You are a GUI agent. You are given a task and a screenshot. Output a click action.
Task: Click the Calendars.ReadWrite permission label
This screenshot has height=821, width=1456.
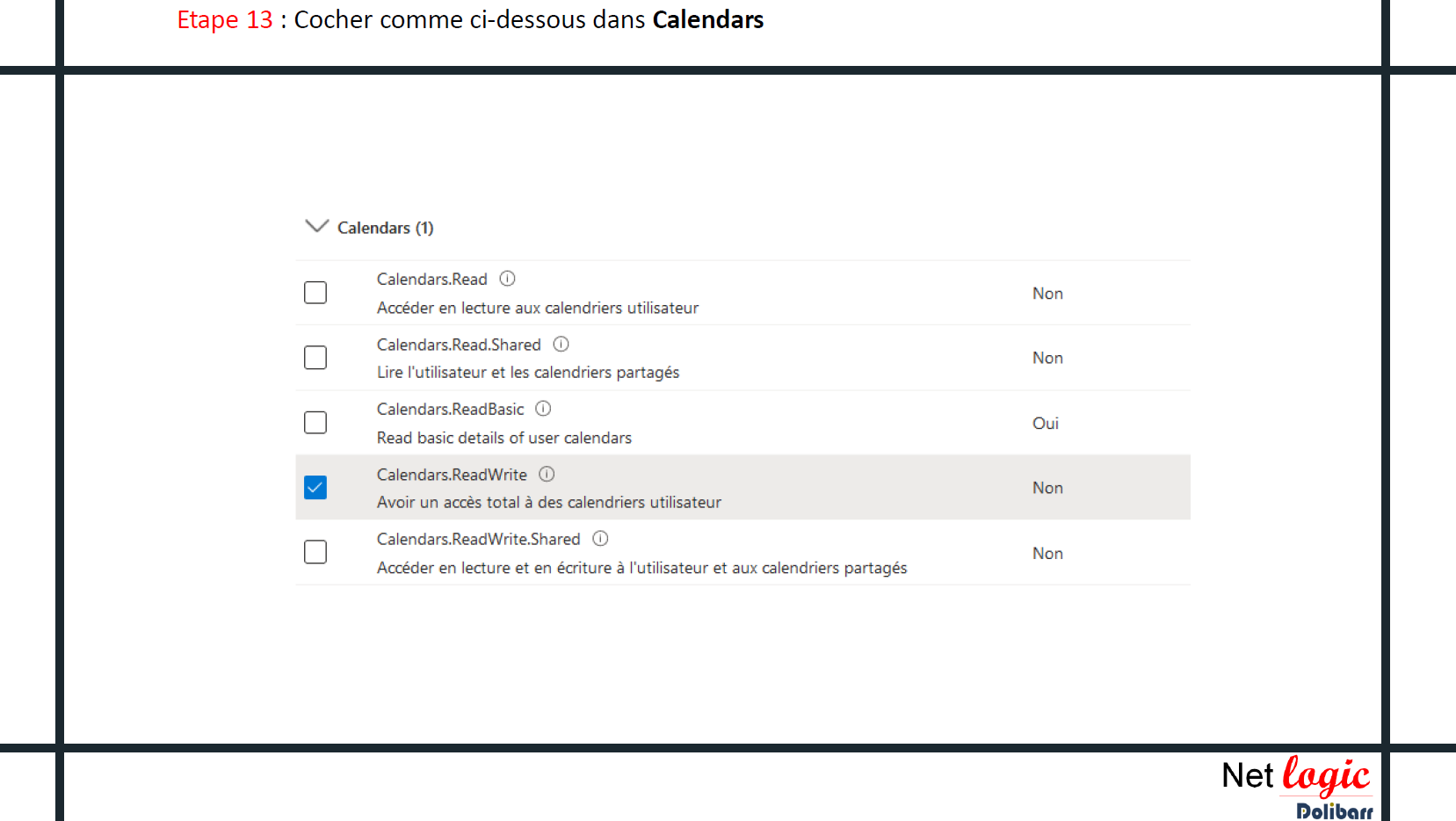click(452, 475)
